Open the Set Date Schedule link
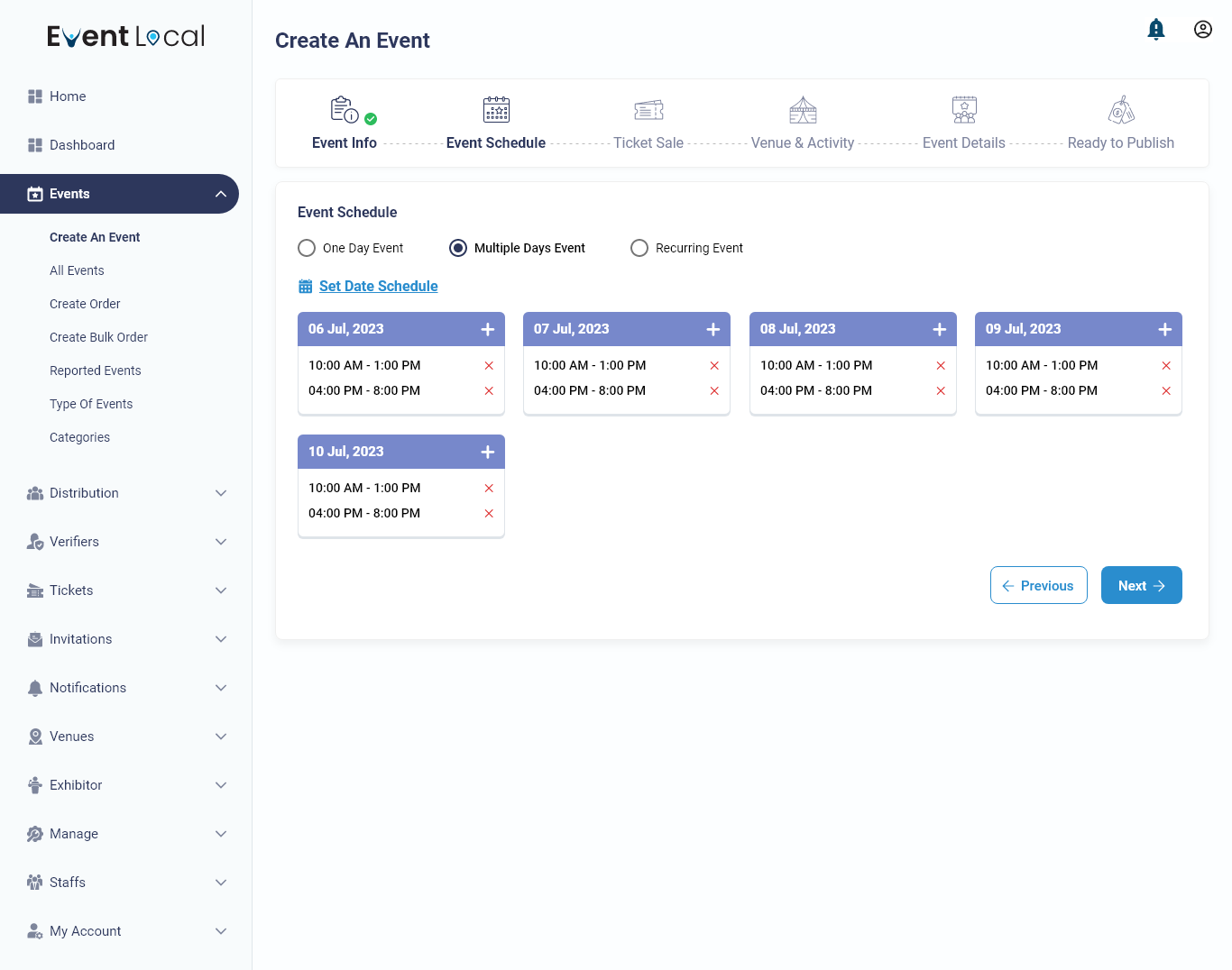This screenshot has height=970, width=1232. coord(378,286)
